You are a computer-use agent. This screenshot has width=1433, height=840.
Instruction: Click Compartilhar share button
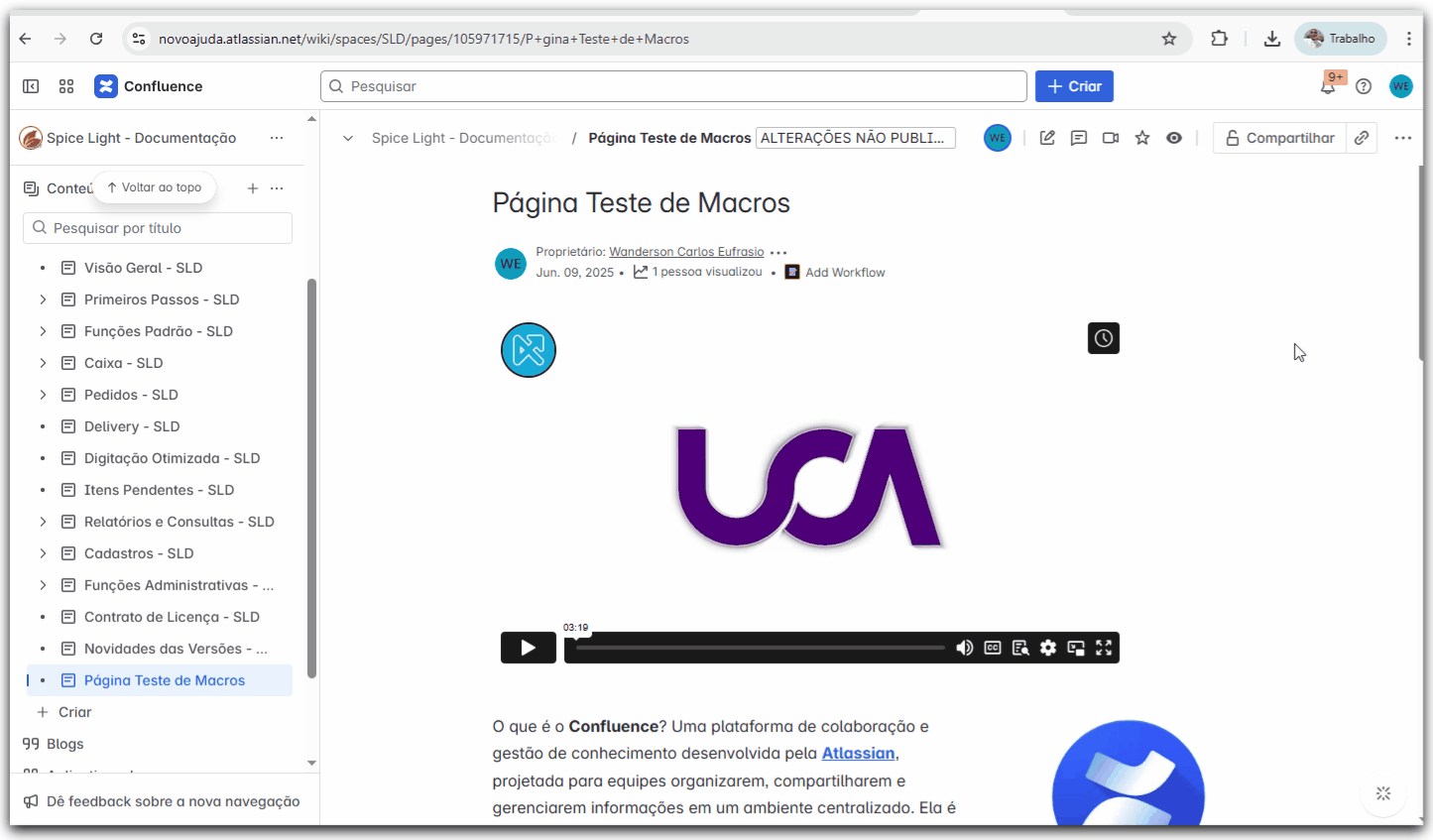point(1279,138)
